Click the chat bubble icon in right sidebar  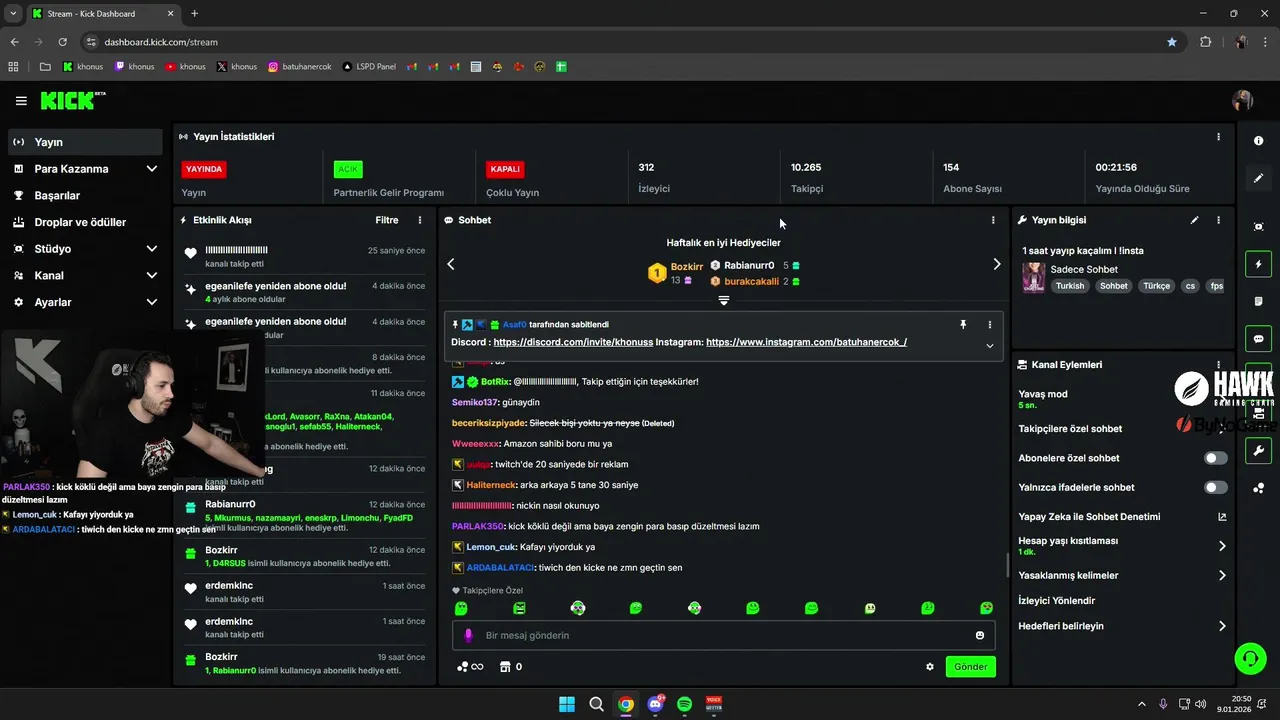[1258, 339]
